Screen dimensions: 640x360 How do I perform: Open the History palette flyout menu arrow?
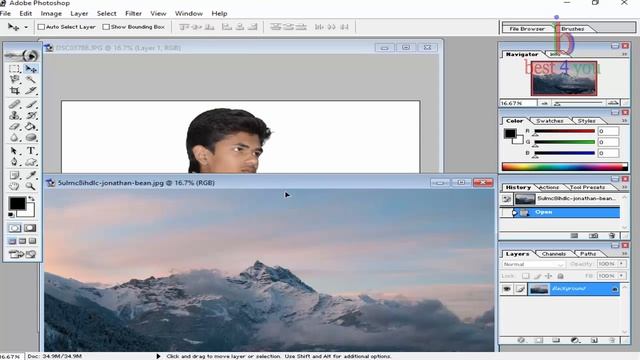pyautogui.click(x=625, y=187)
